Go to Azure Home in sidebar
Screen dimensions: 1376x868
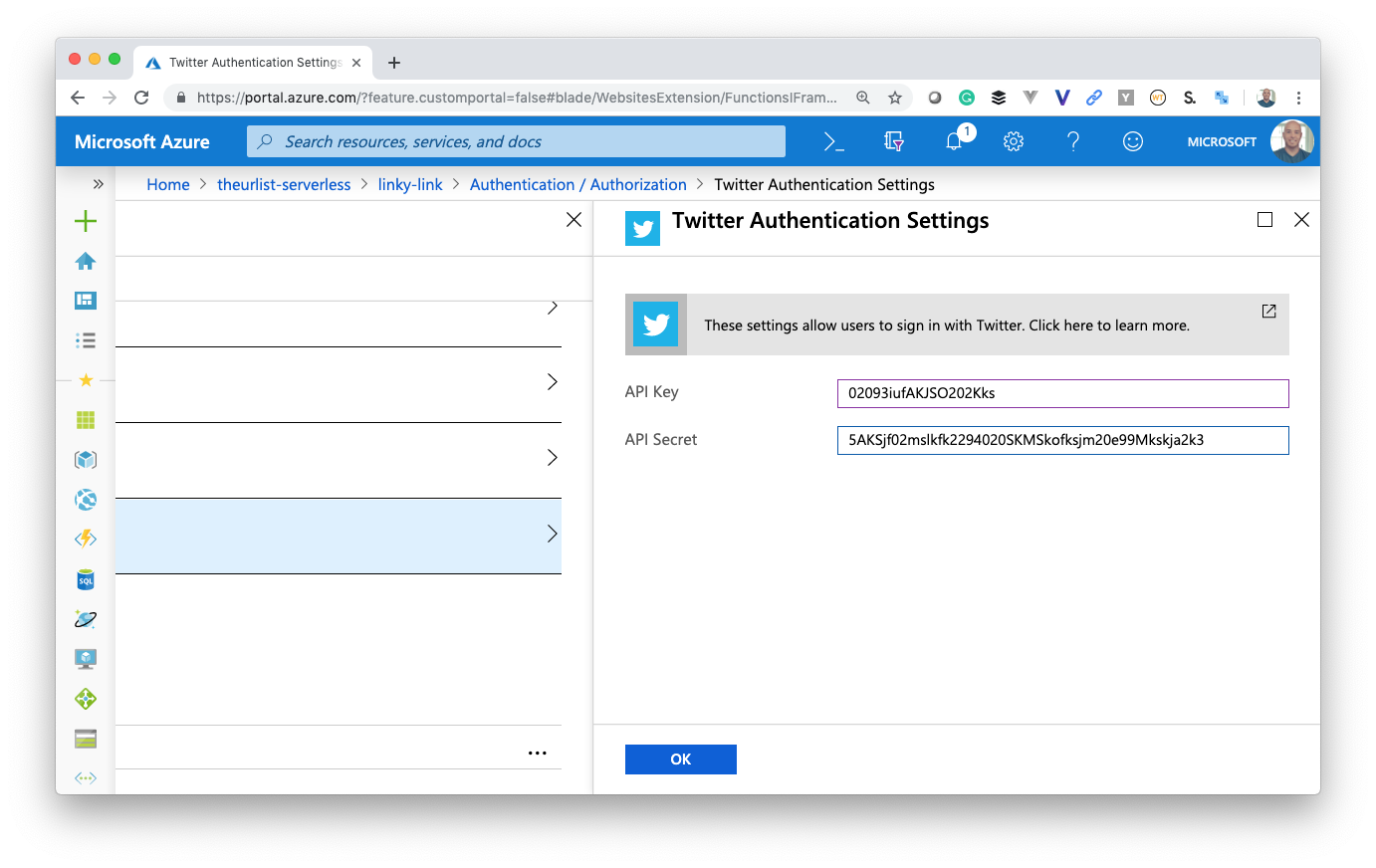click(86, 261)
